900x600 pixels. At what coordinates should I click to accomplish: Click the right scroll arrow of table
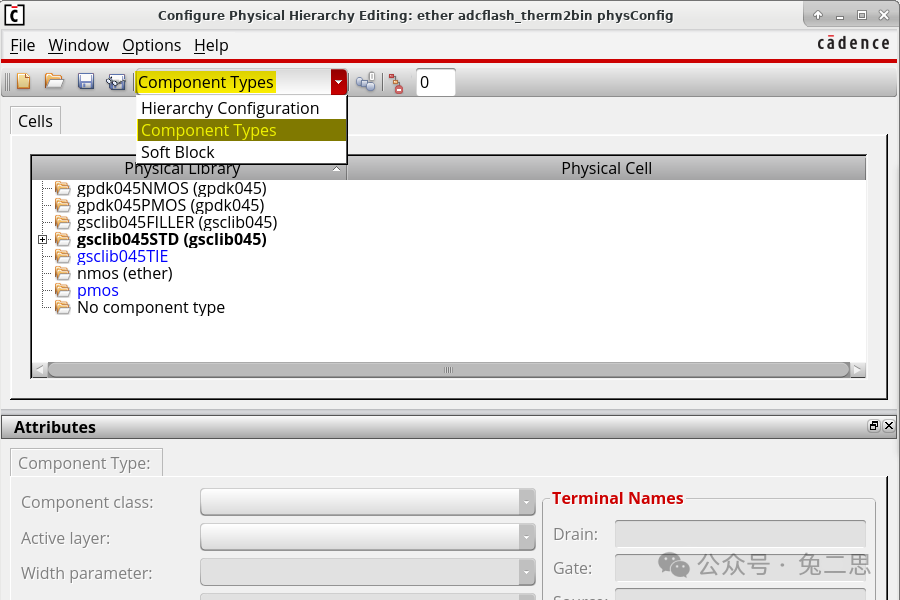pyautogui.click(x=858, y=370)
